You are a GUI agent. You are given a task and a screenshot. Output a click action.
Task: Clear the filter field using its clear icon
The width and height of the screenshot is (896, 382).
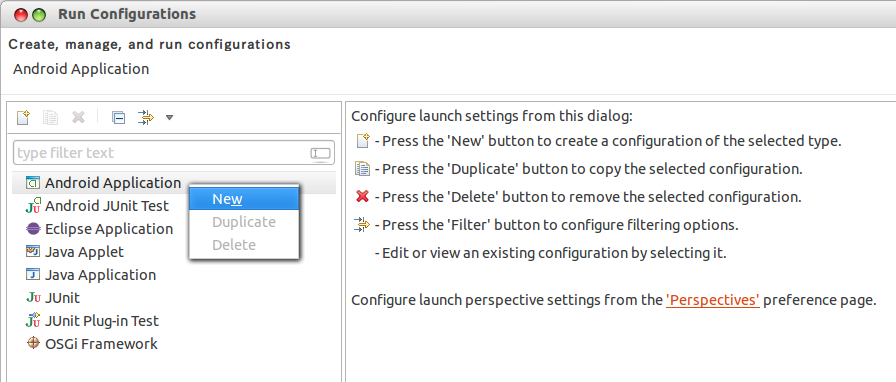click(x=321, y=153)
